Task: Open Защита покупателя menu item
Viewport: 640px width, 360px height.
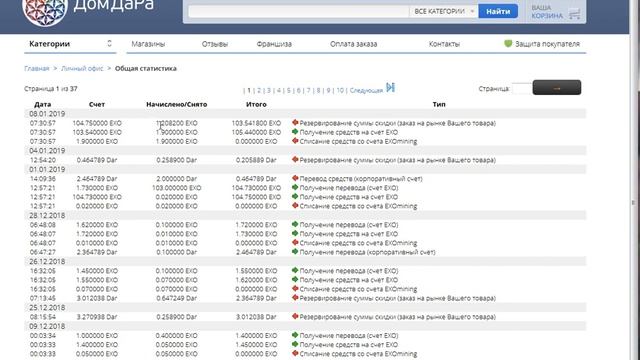Action: (x=547, y=44)
